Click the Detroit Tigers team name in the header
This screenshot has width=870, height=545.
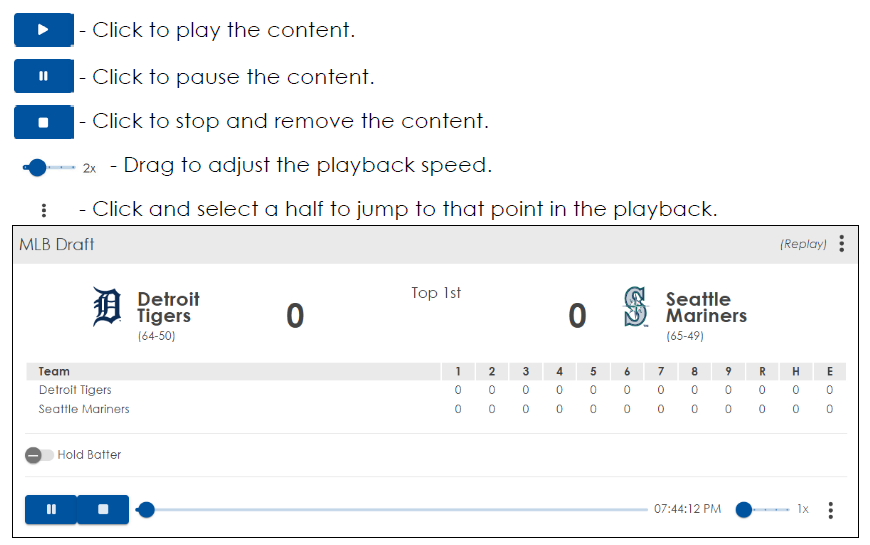[168, 307]
